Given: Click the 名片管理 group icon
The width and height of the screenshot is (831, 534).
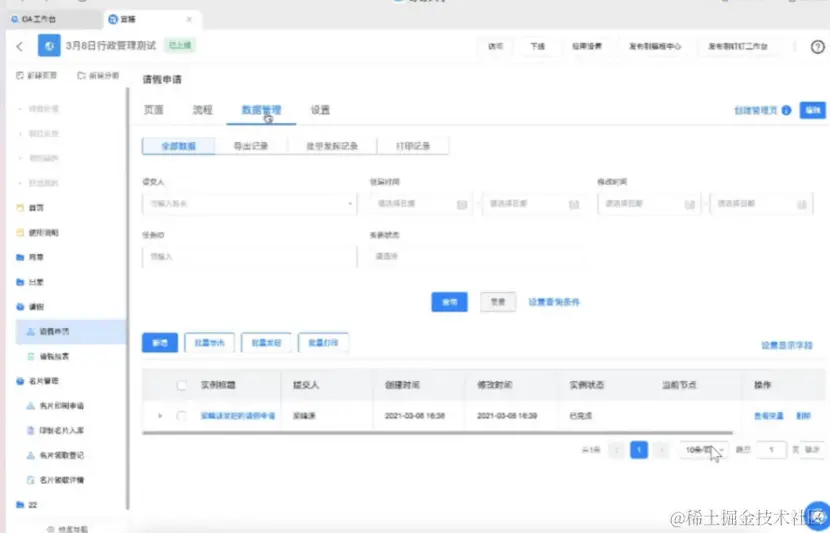Looking at the screenshot, I should [20, 381].
